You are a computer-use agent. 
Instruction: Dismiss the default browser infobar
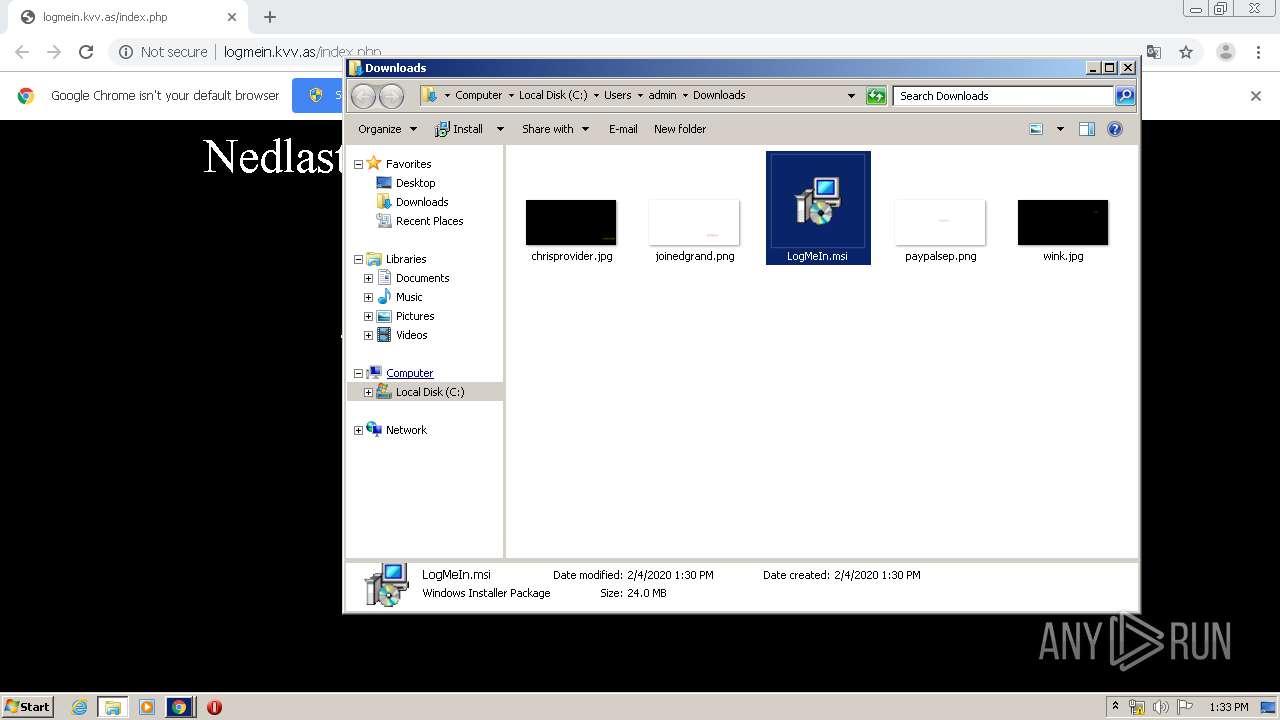pyautogui.click(x=1256, y=96)
